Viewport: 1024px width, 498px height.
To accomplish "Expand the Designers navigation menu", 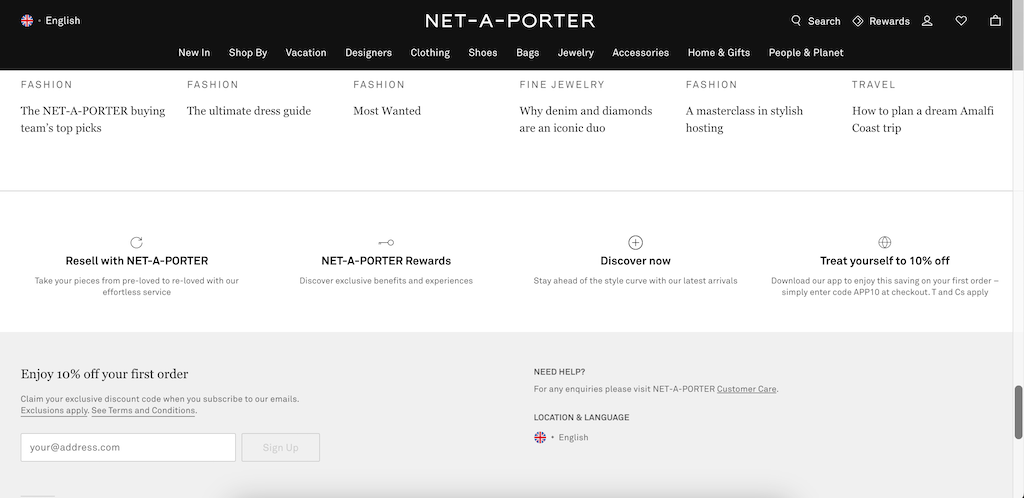I will click(368, 52).
